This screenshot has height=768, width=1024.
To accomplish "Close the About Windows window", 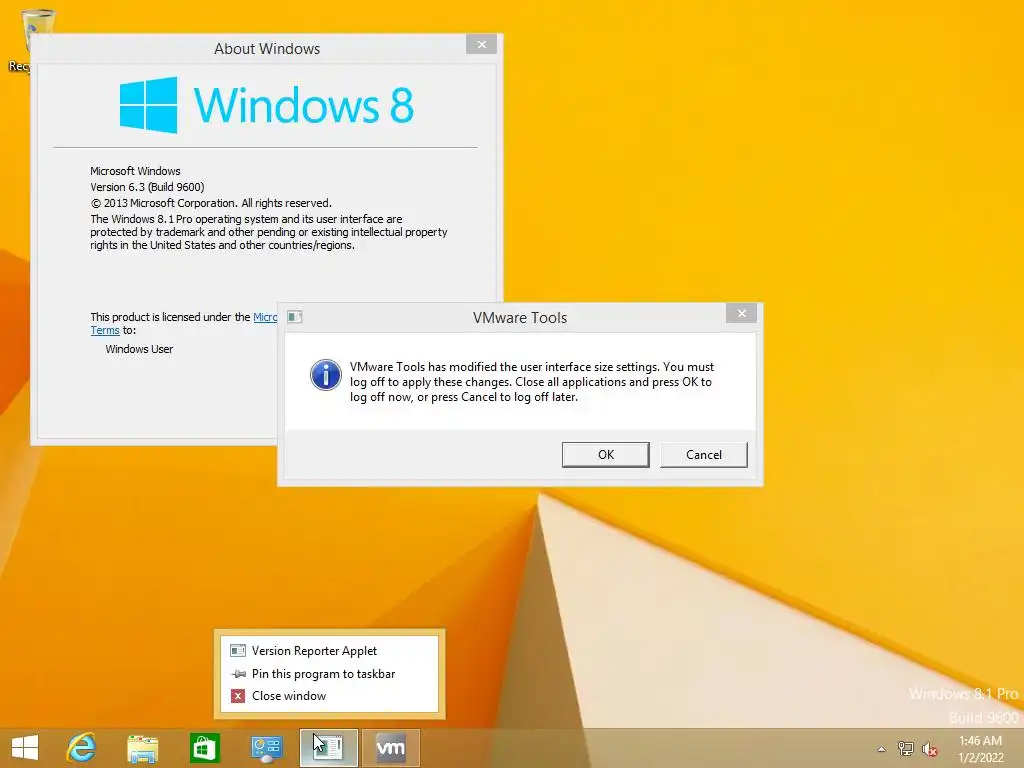I will click(481, 44).
